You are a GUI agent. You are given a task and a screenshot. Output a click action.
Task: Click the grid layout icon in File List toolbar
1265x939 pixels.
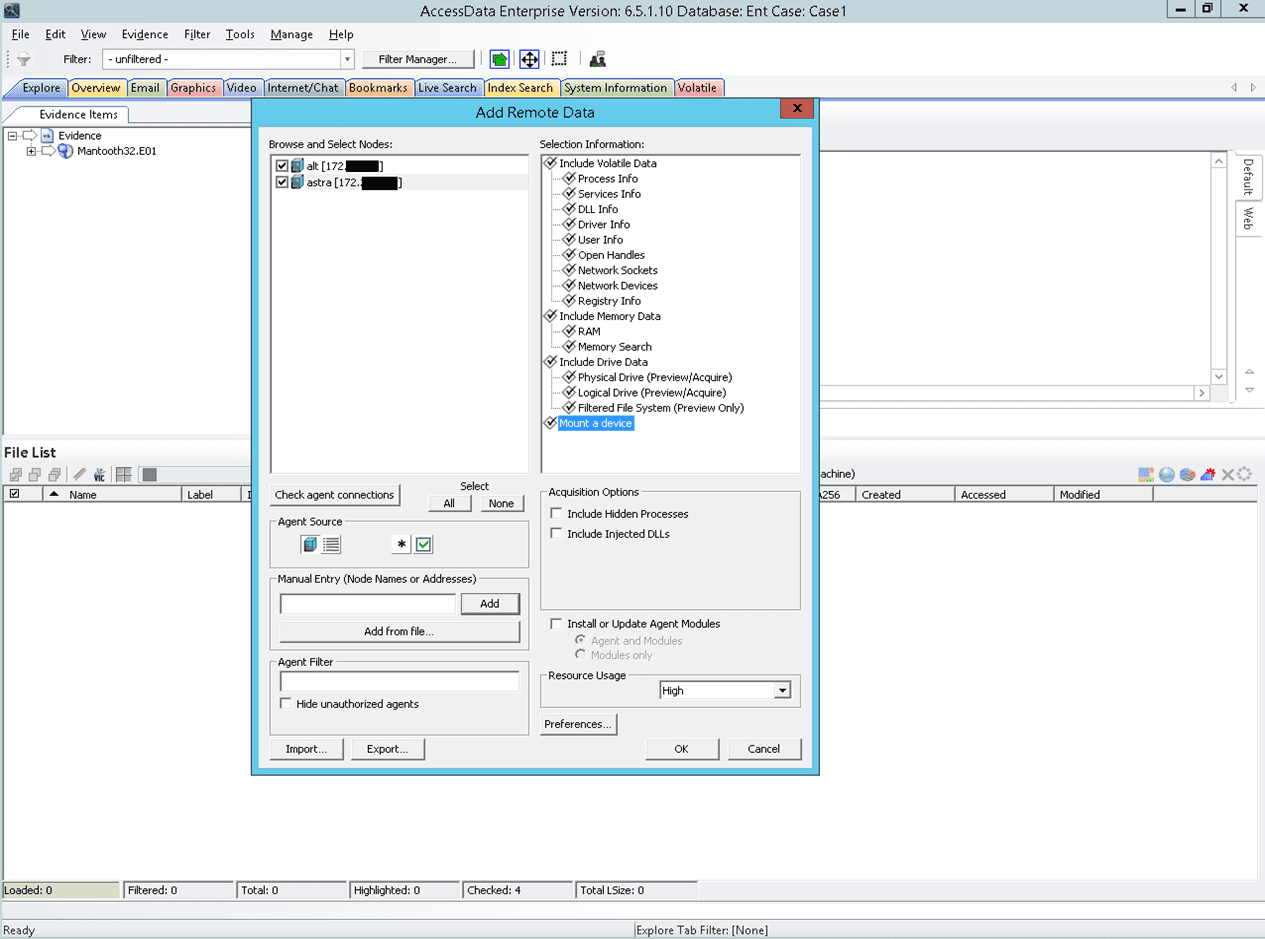coord(124,475)
